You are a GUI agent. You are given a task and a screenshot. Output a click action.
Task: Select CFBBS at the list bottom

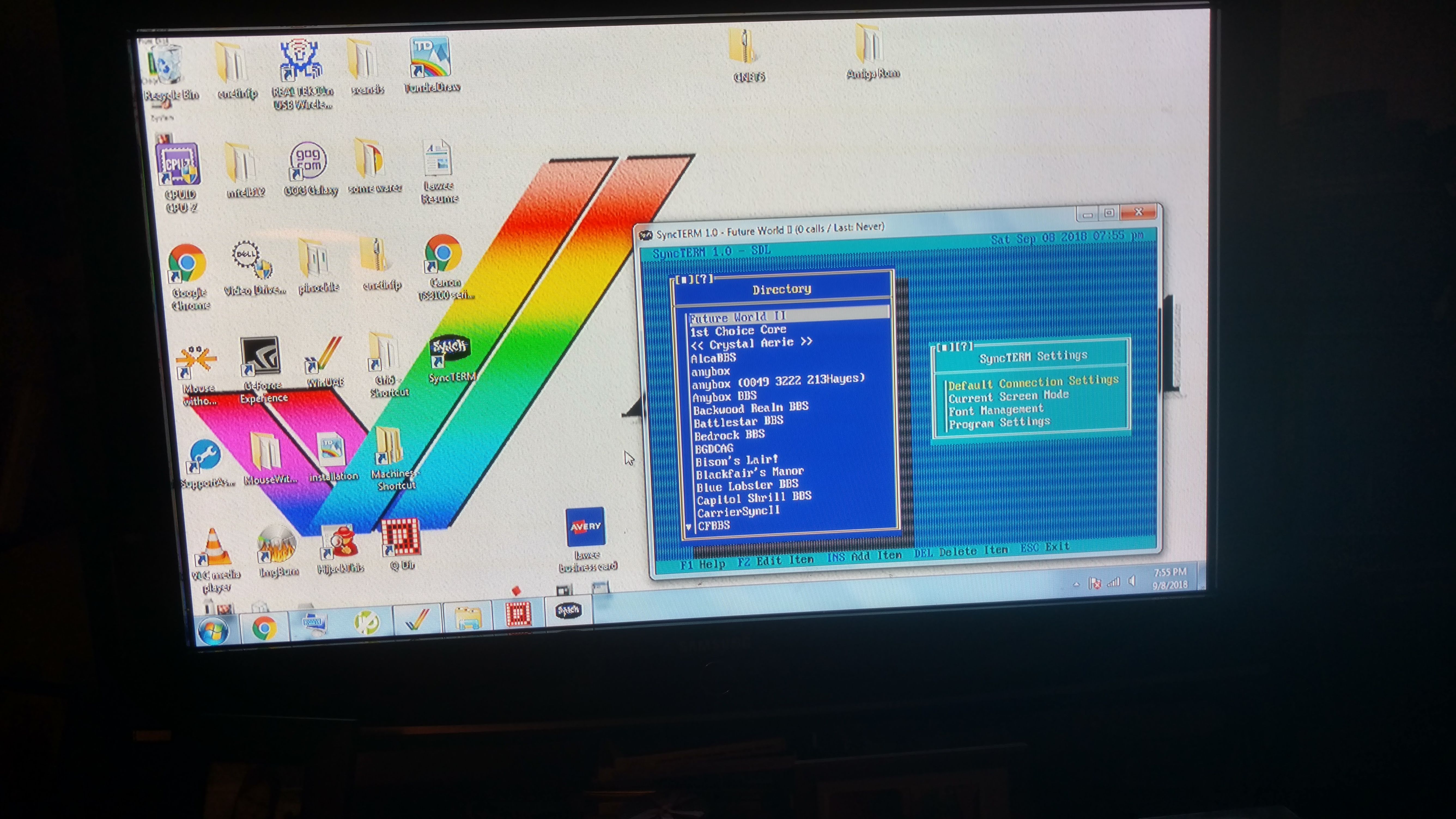click(x=714, y=525)
